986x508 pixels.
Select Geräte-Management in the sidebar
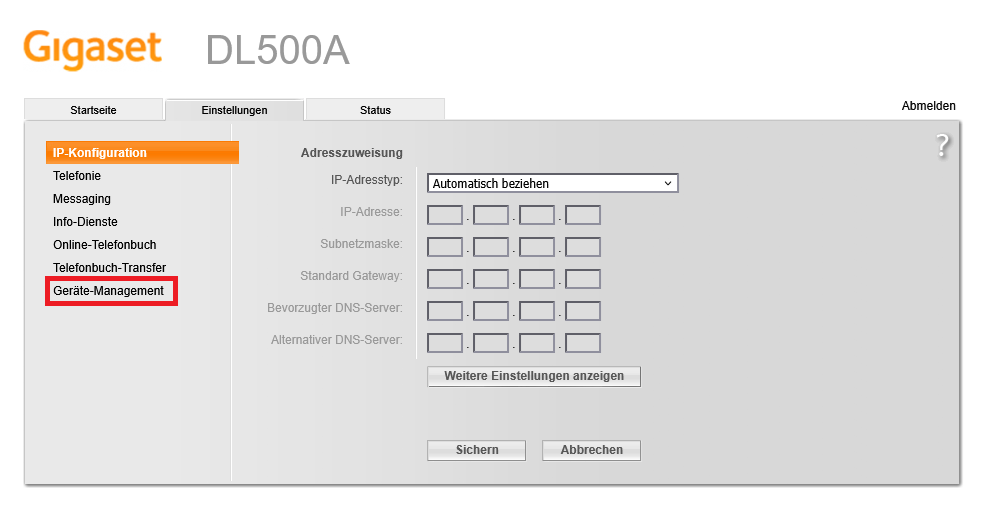point(108,291)
